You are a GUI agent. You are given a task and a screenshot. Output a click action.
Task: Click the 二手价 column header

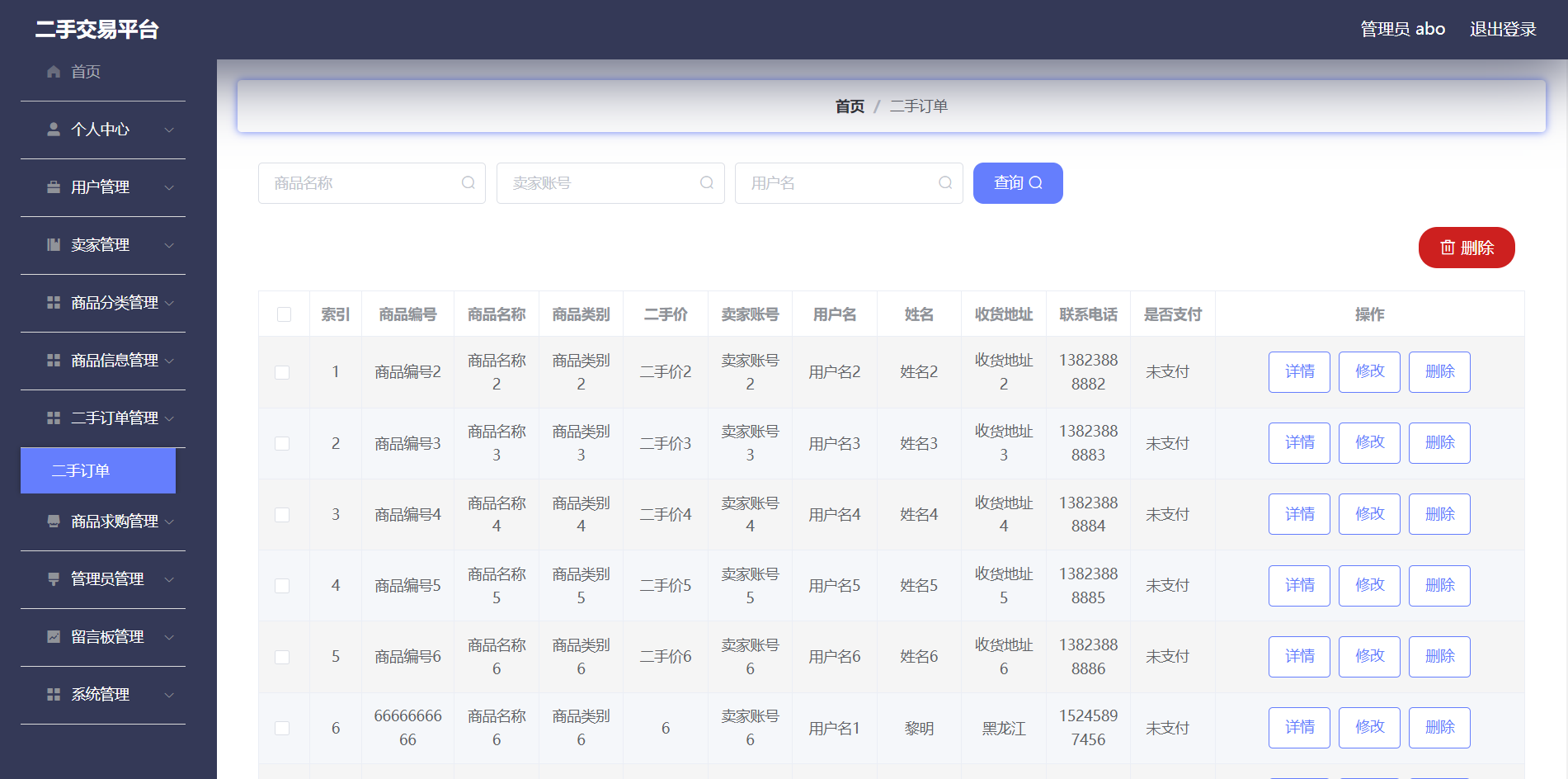(666, 314)
